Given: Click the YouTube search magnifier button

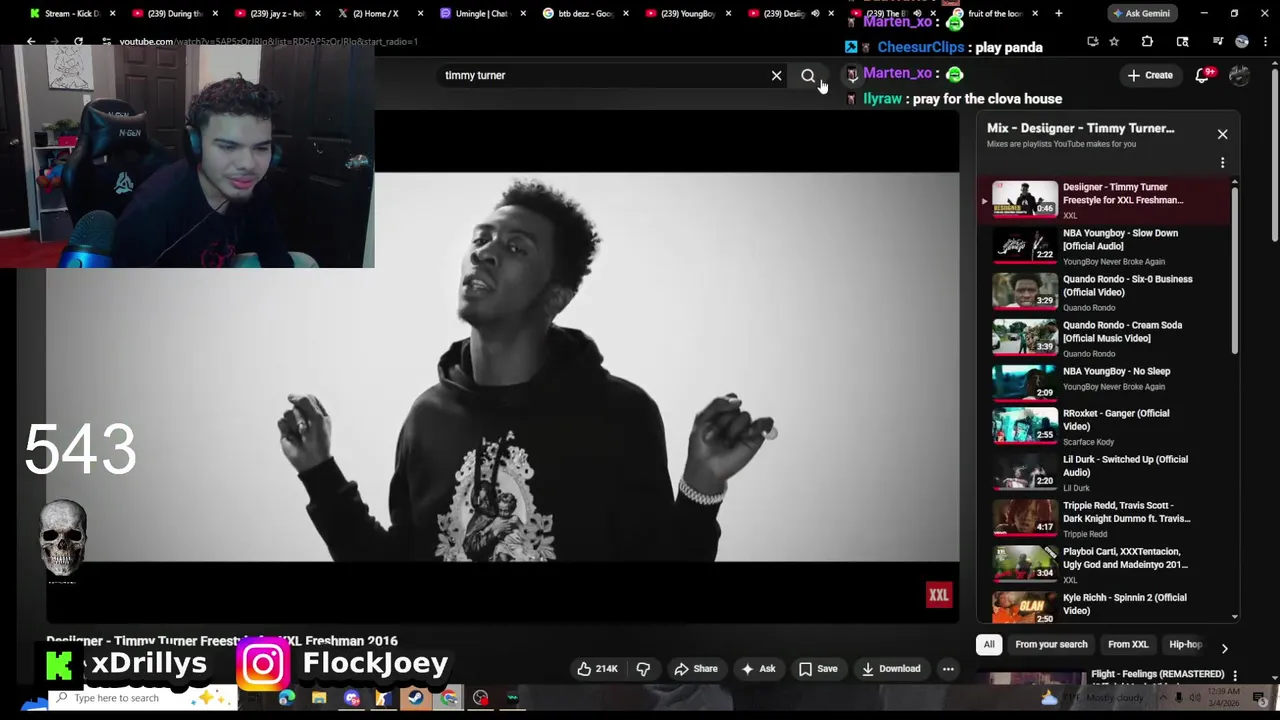Looking at the screenshot, I should click(x=808, y=75).
